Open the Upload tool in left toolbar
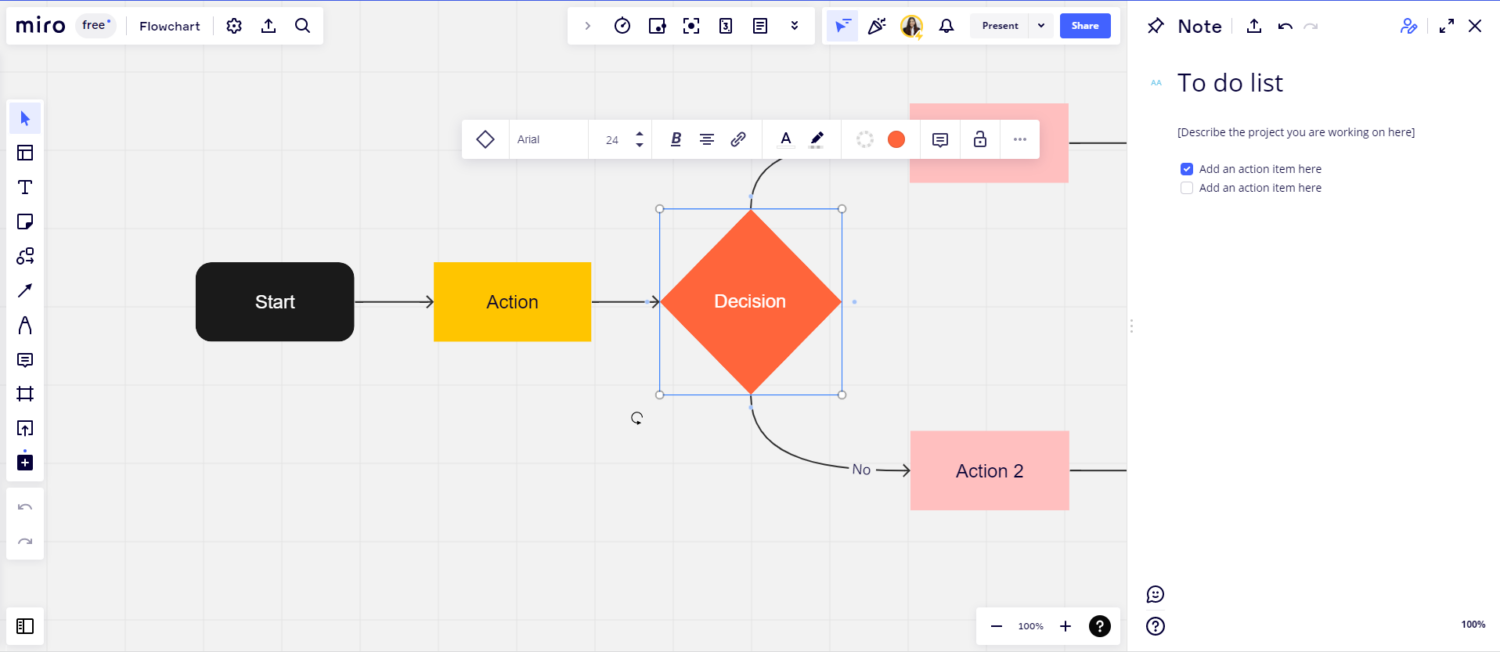The width and height of the screenshot is (1500, 652). [25, 428]
